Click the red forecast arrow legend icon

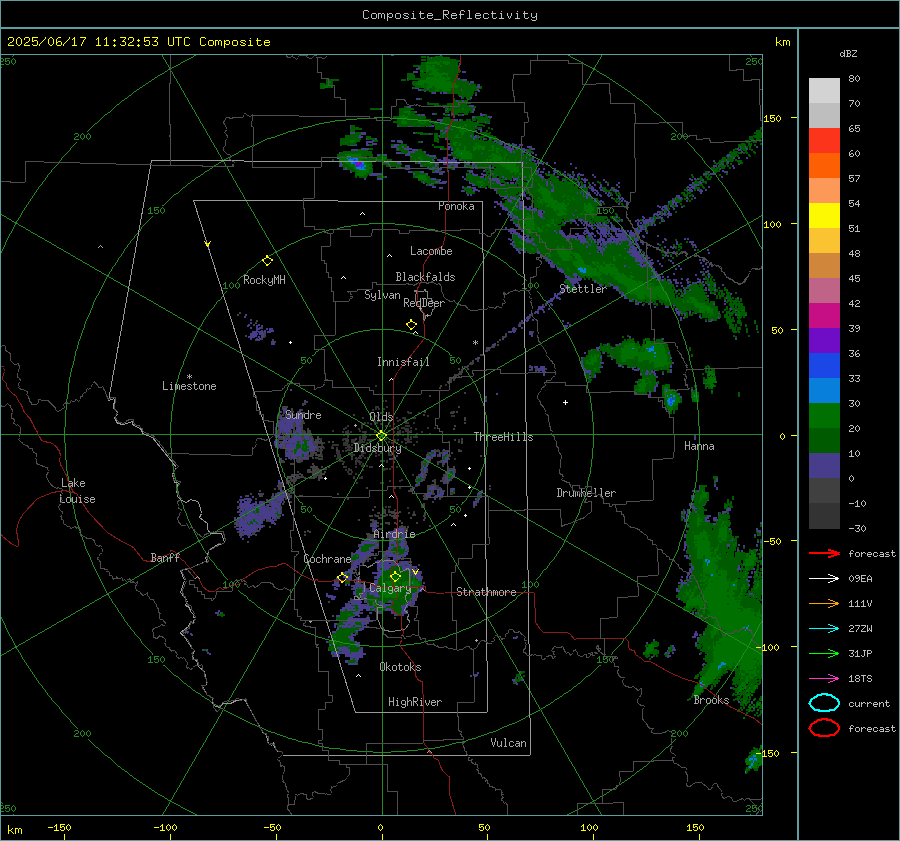pos(824,553)
